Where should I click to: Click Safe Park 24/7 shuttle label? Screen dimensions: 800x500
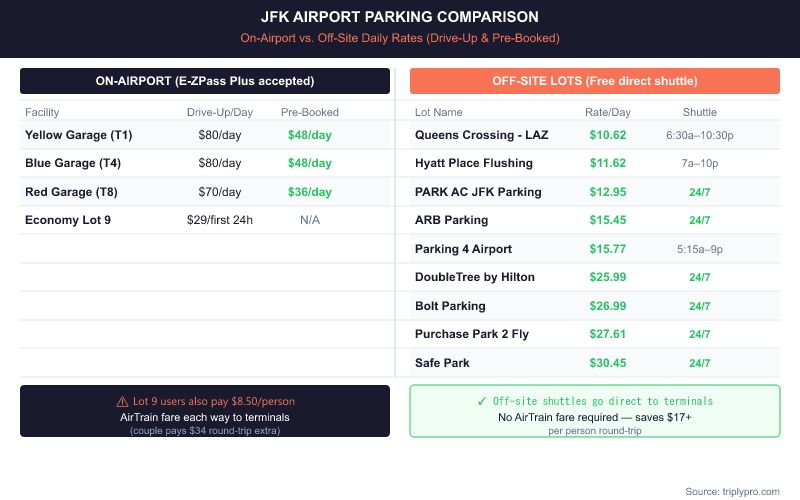pyautogui.click(x=700, y=362)
